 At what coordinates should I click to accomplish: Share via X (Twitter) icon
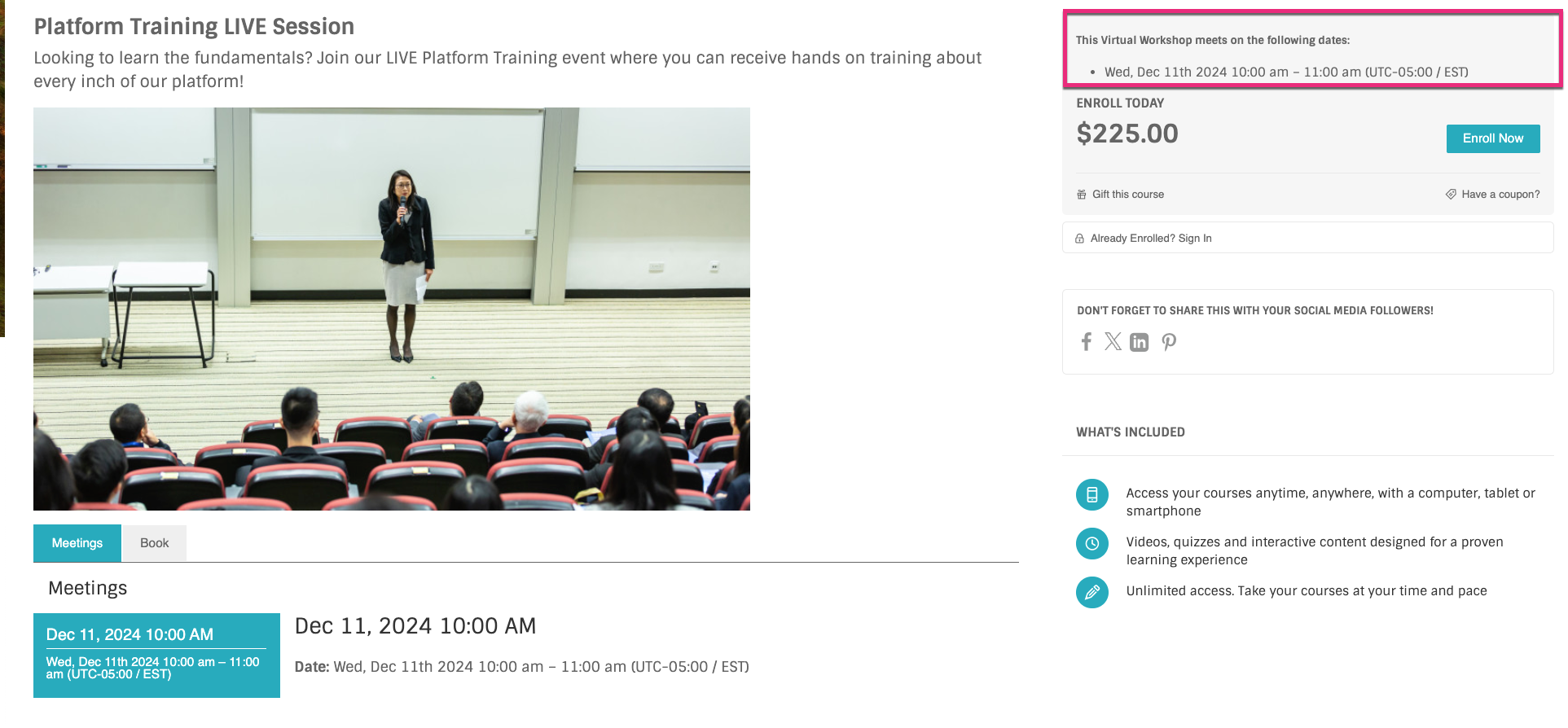(x=1113, y=341)
